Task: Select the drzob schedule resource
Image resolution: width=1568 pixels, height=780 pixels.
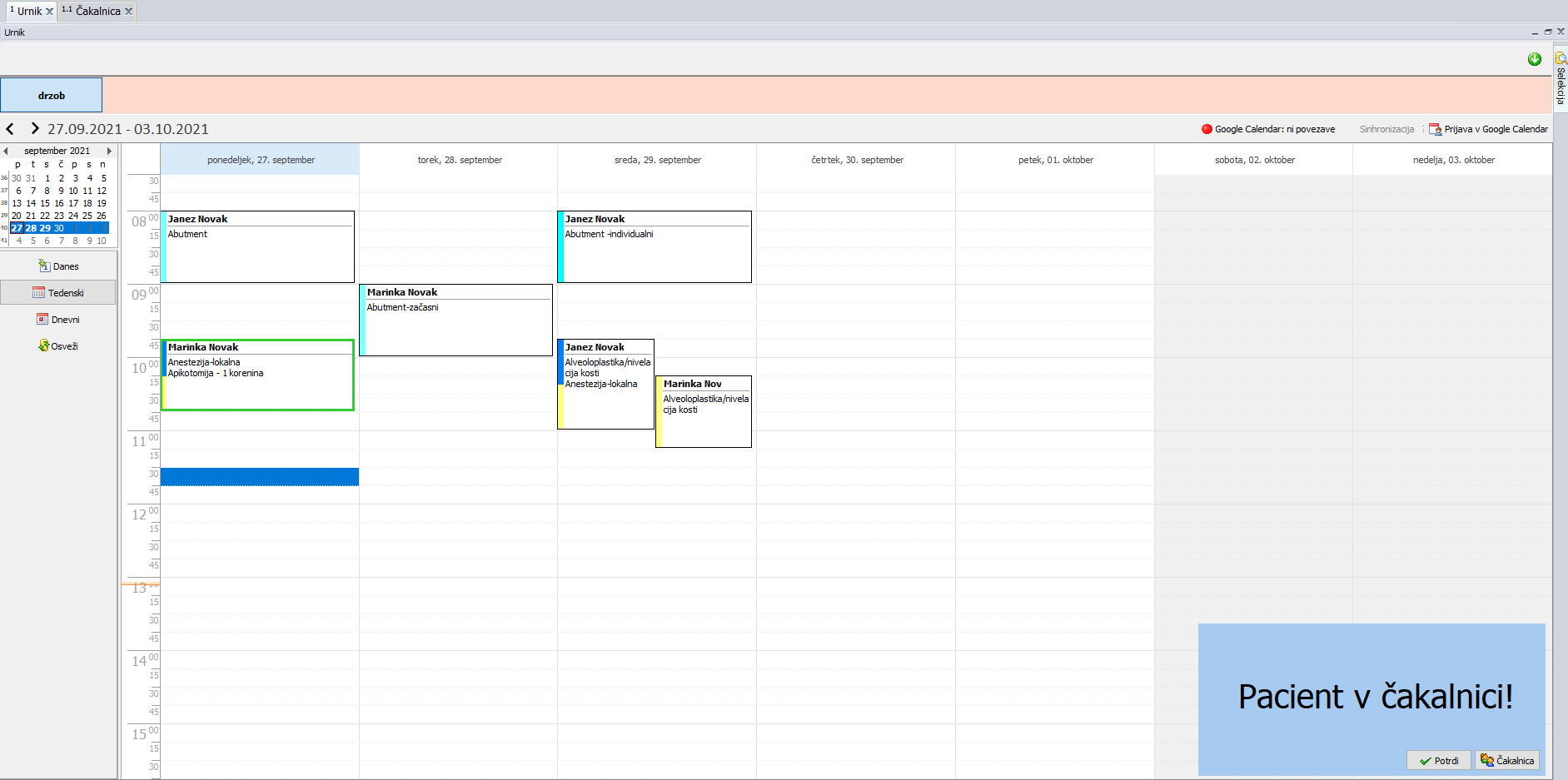Action: (x=52, y=96)
